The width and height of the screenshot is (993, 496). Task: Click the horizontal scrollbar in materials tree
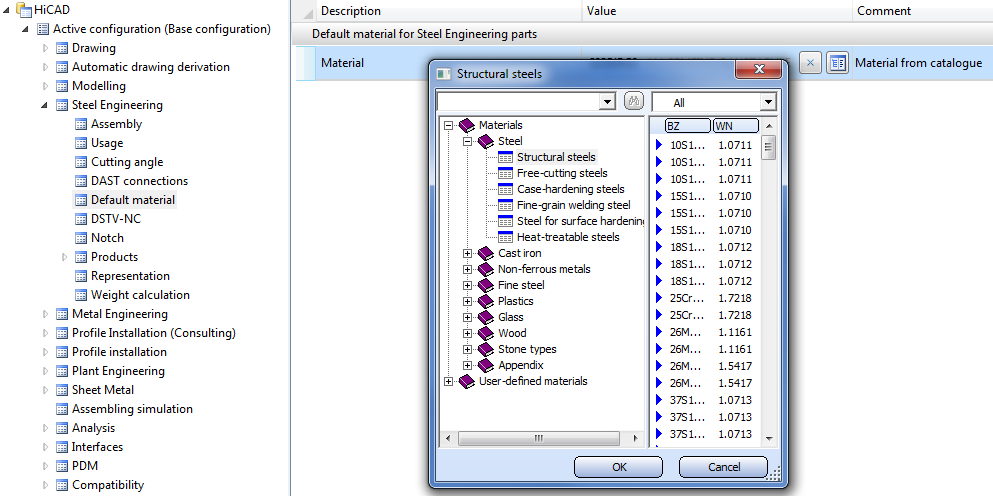coord(538,438)
